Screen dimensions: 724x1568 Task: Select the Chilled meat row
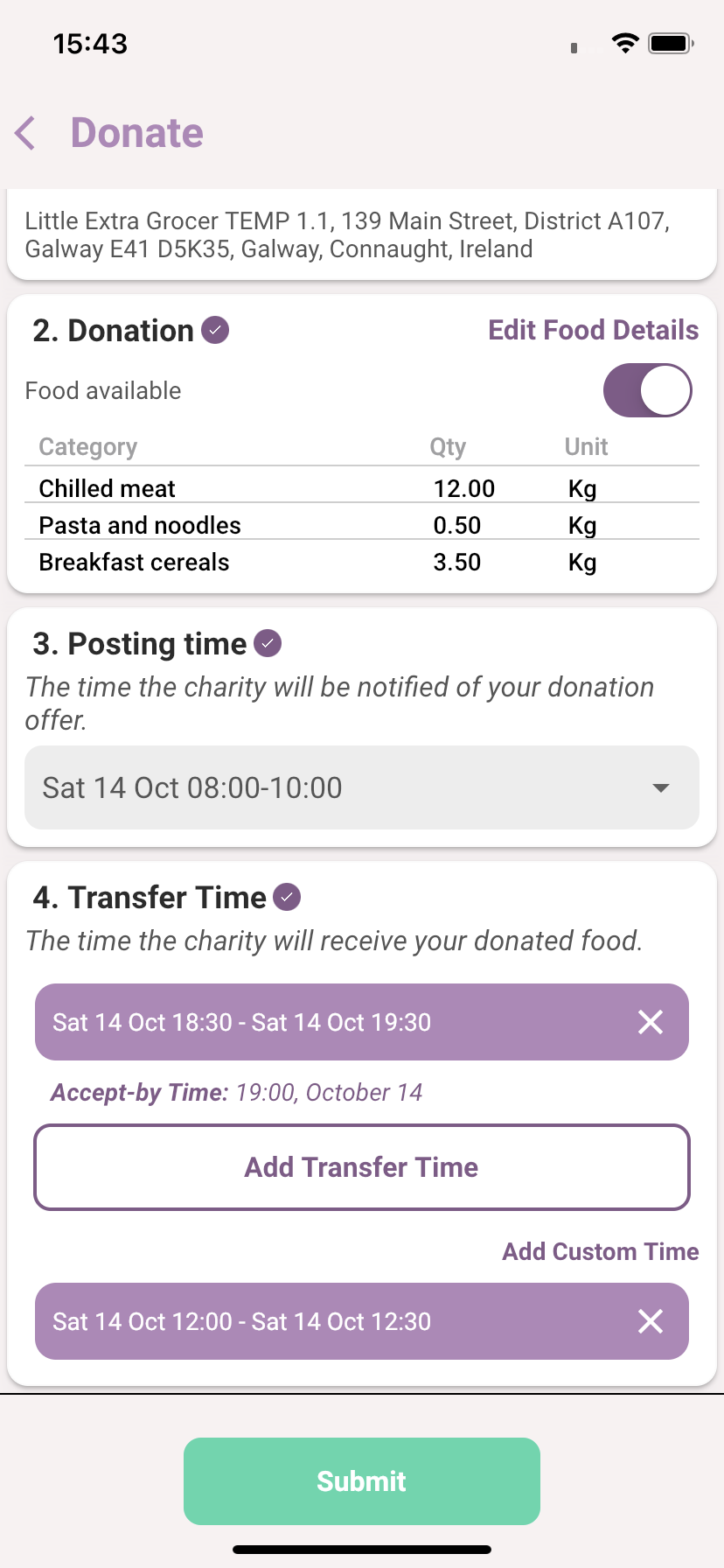coord(362,488)
